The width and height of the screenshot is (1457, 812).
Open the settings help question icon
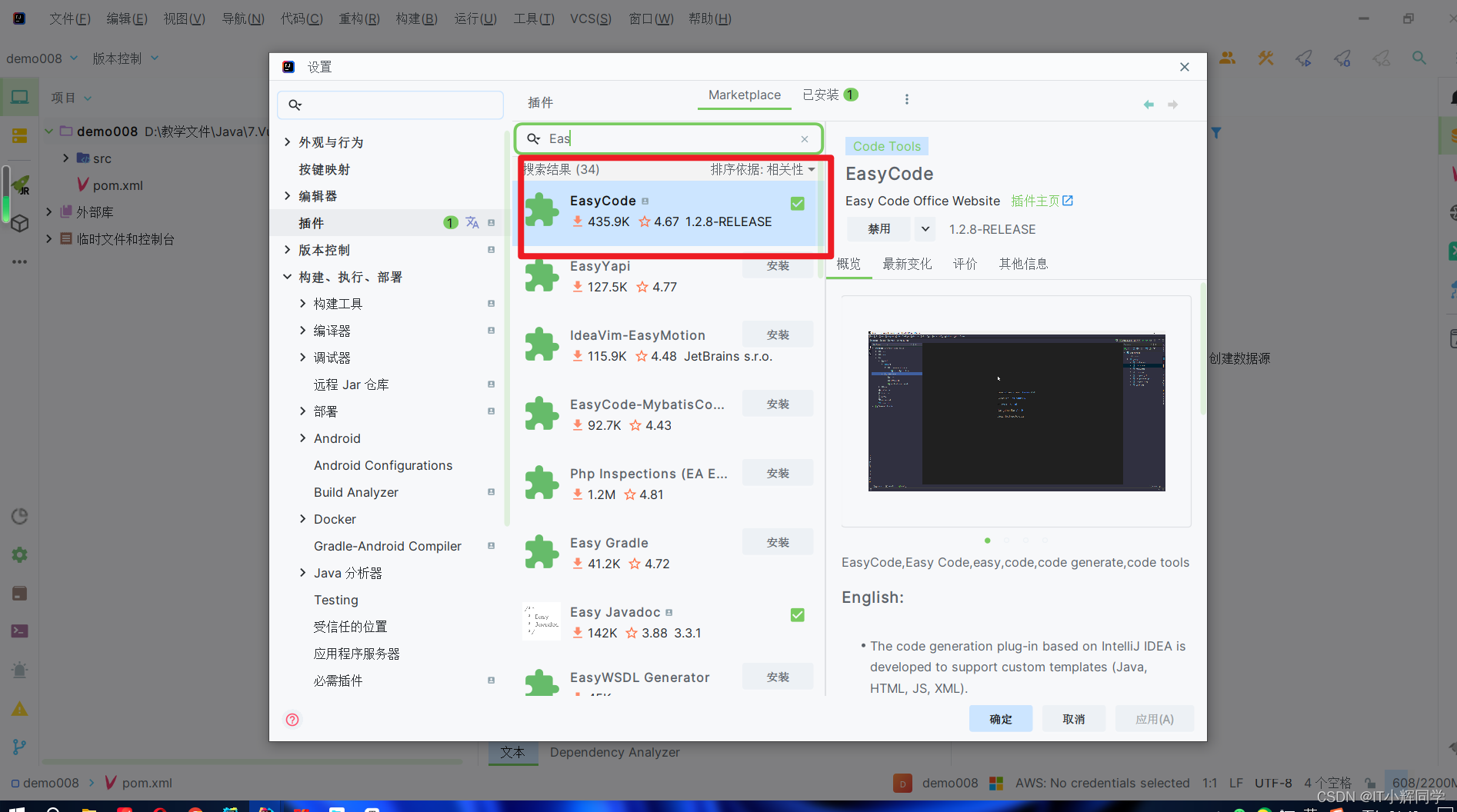click(292, 720)
